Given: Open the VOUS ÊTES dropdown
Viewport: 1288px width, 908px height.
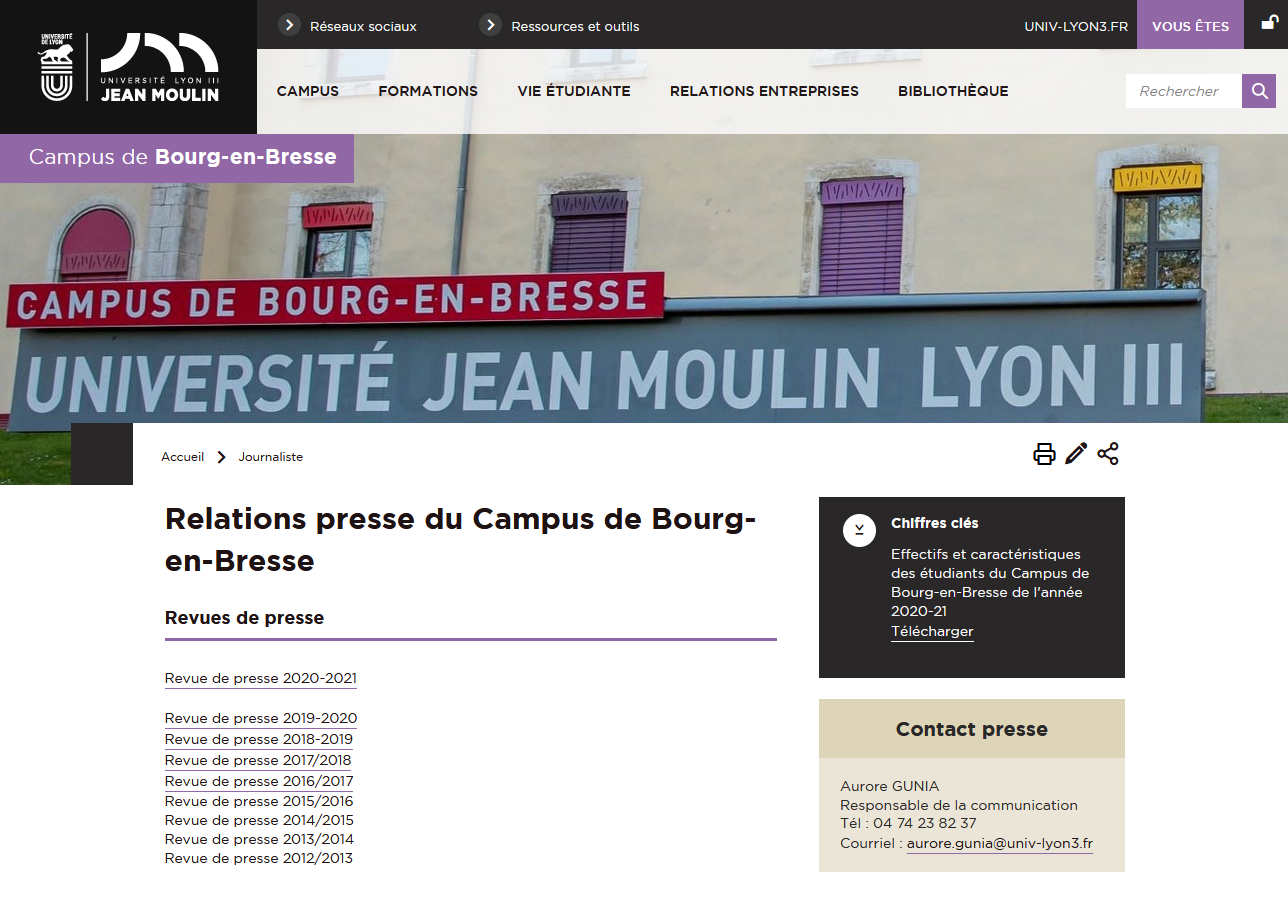Looking at the screenshot, I should click(x=1190, y=26).
